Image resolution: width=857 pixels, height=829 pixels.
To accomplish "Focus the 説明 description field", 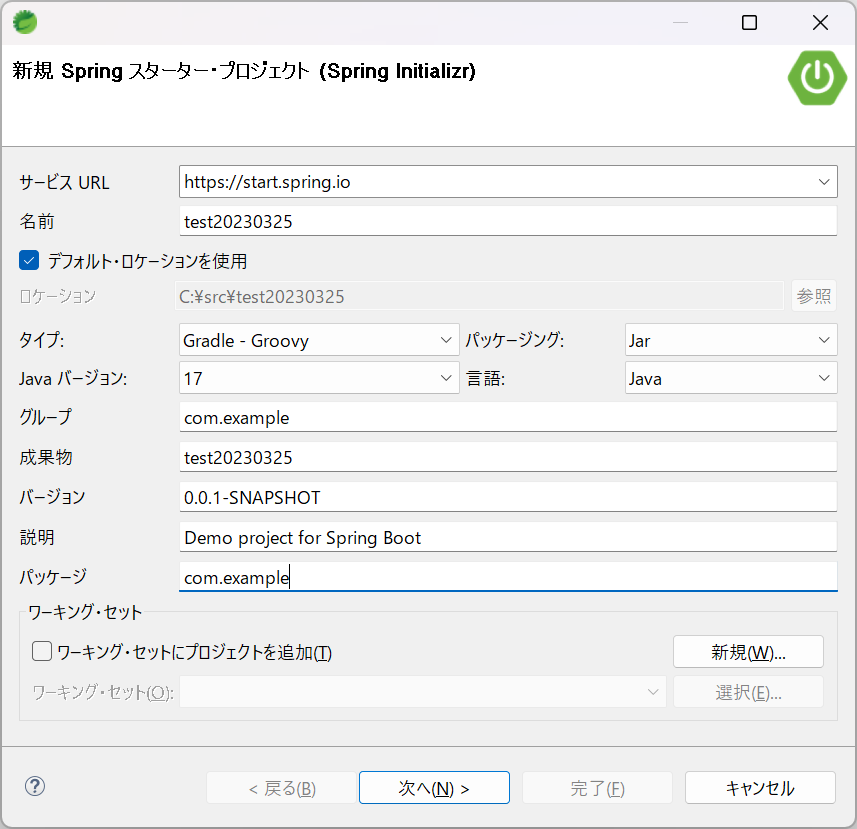I will [507, 537].
